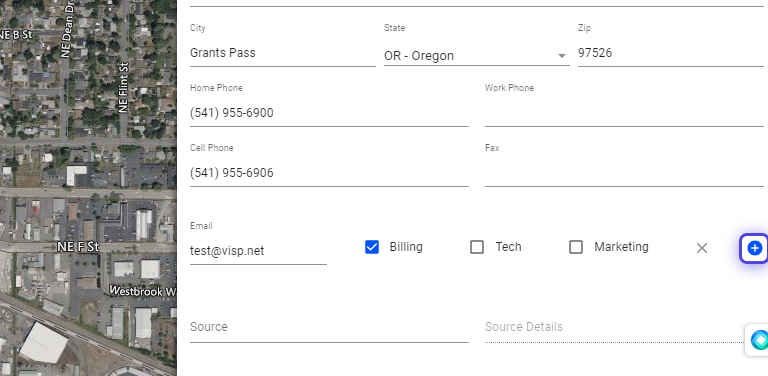Click the NE Flint St map label
This screenshot has height=376, width=768.
(123, 87)
